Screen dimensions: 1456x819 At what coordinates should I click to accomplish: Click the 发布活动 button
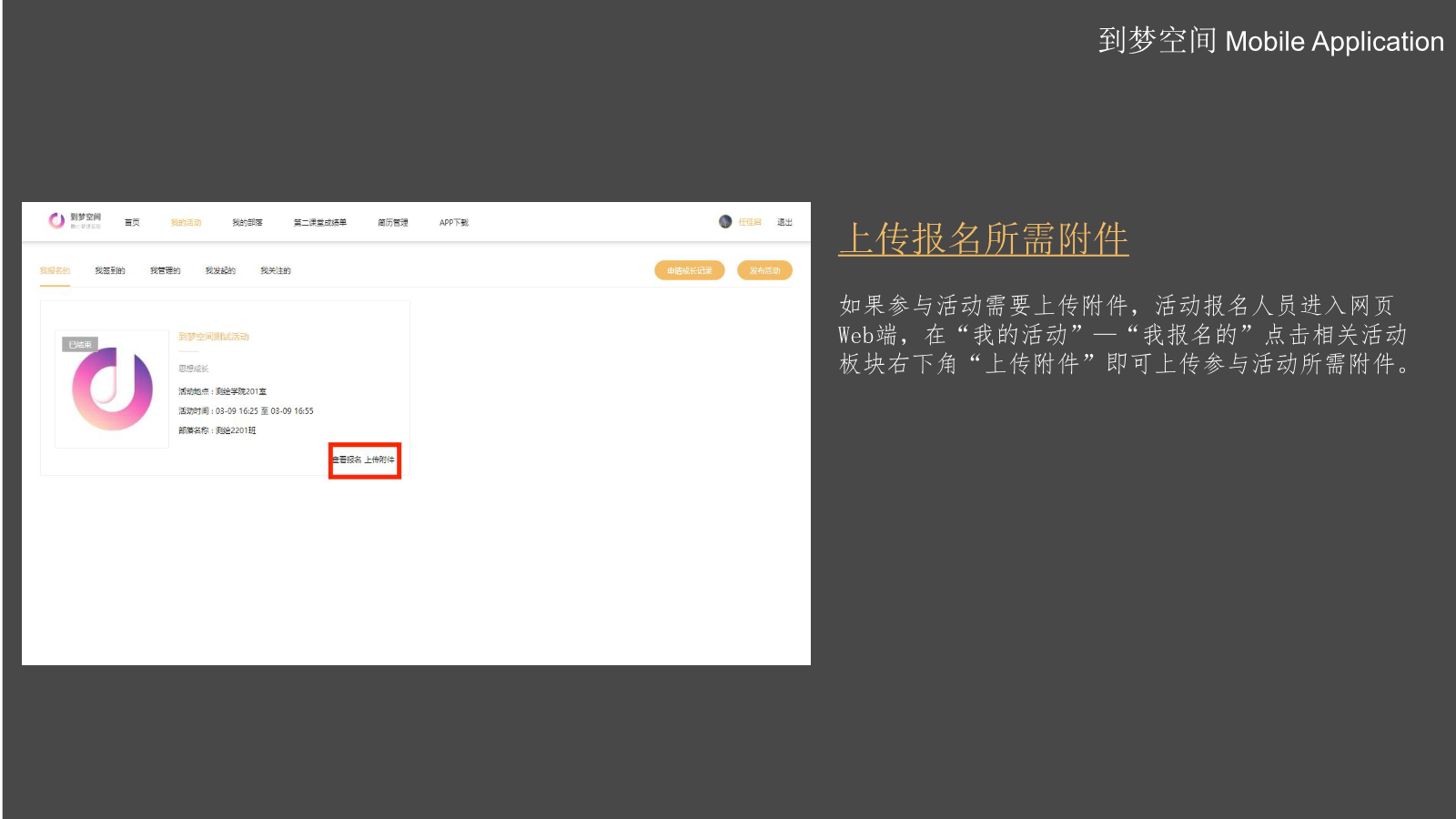[x=764, y=270]
